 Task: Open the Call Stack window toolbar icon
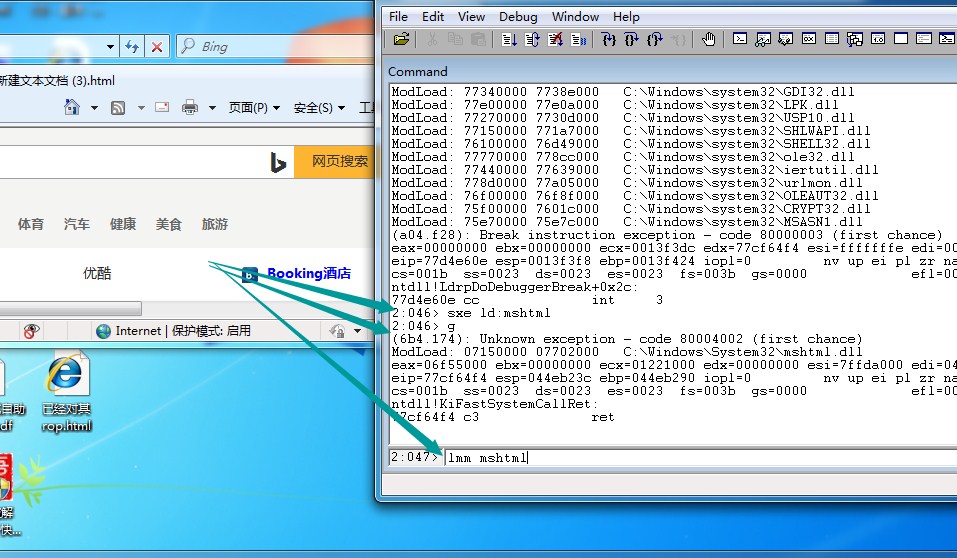[x=855, y=40]
